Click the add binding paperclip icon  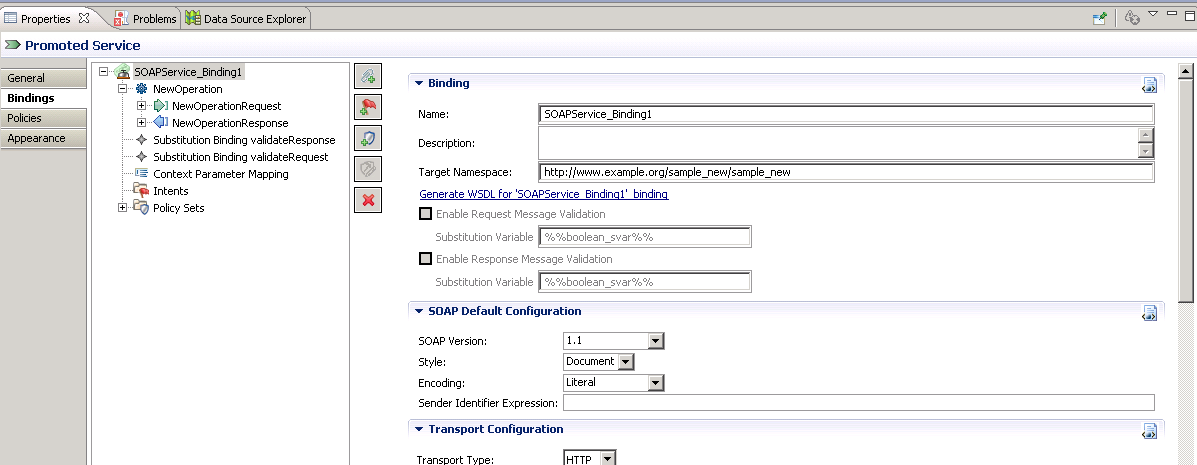368,76
